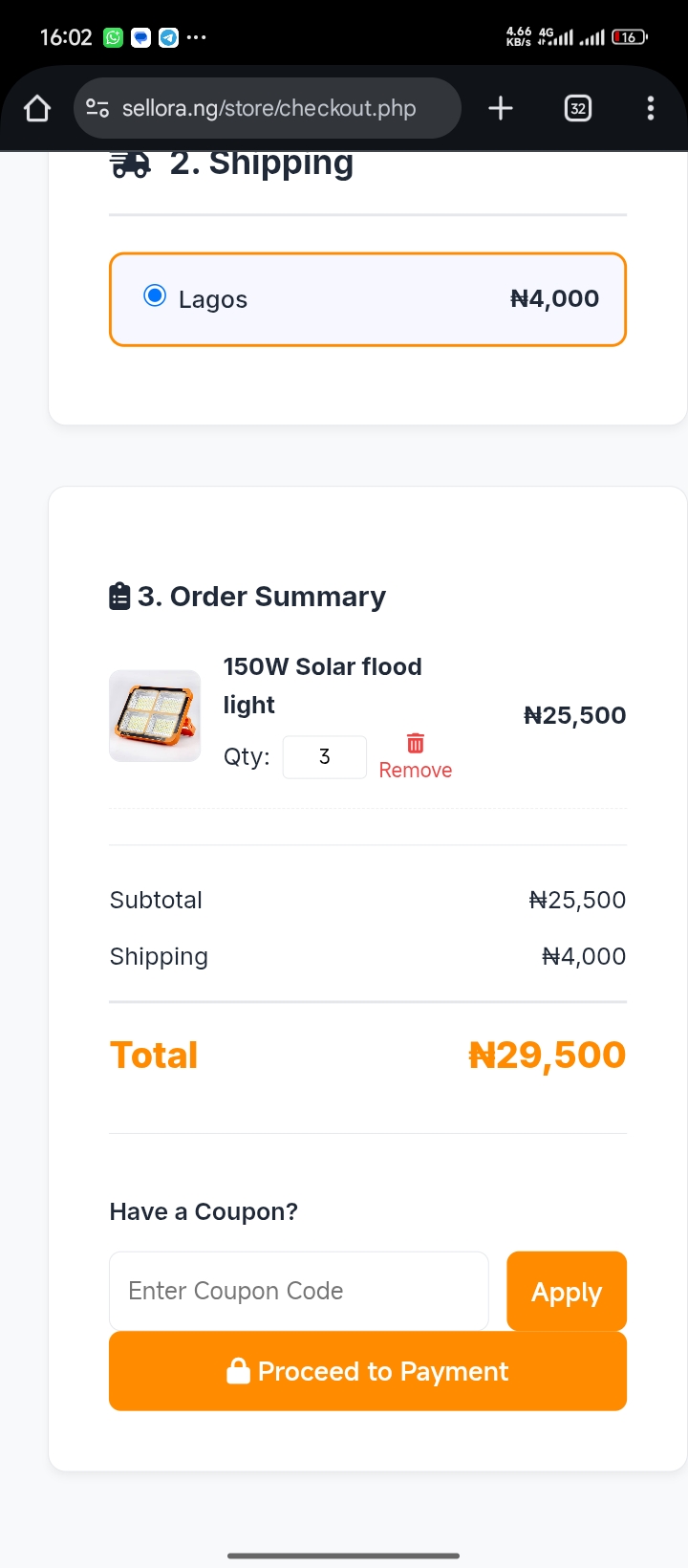Open a new tab with plus icon

pos(501,108)
